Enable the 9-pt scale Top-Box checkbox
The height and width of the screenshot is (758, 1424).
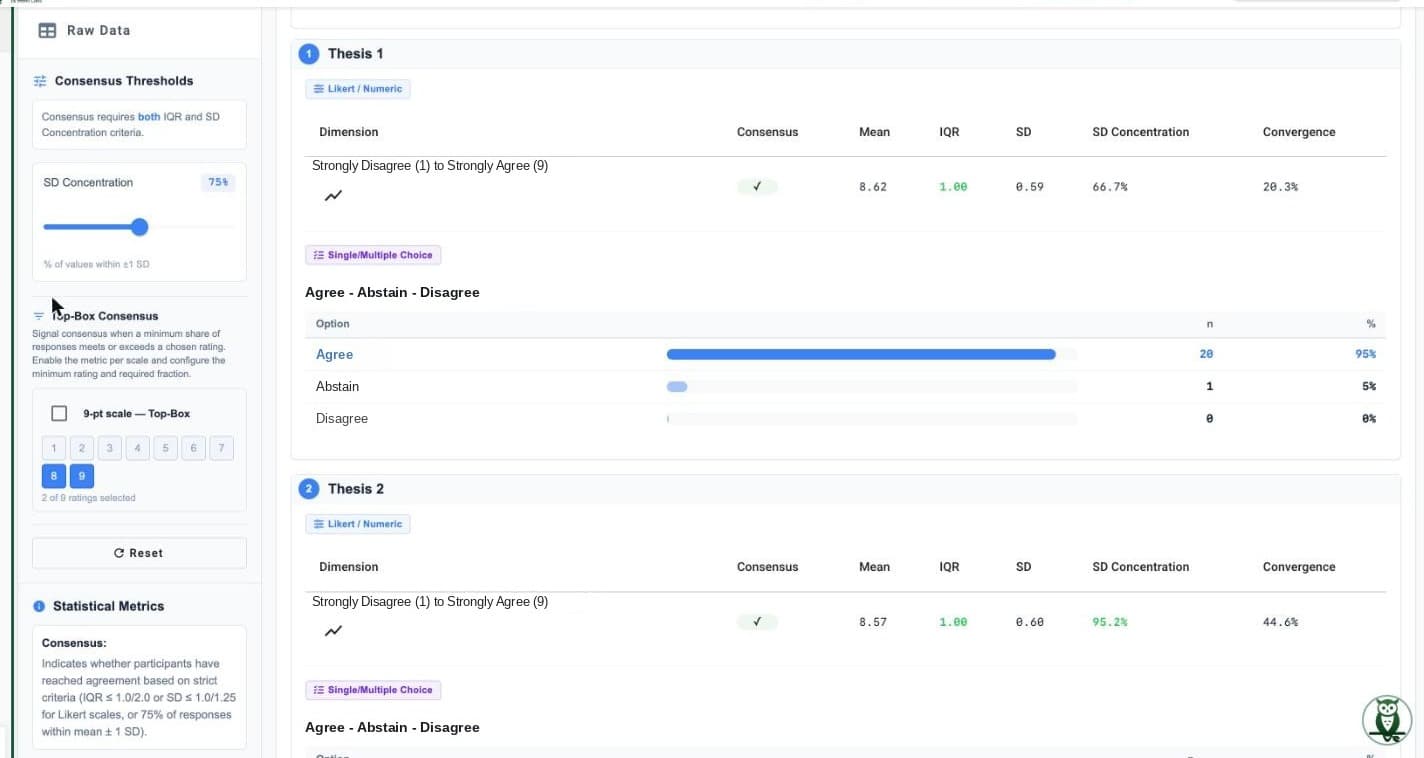(x=59, y=413)
